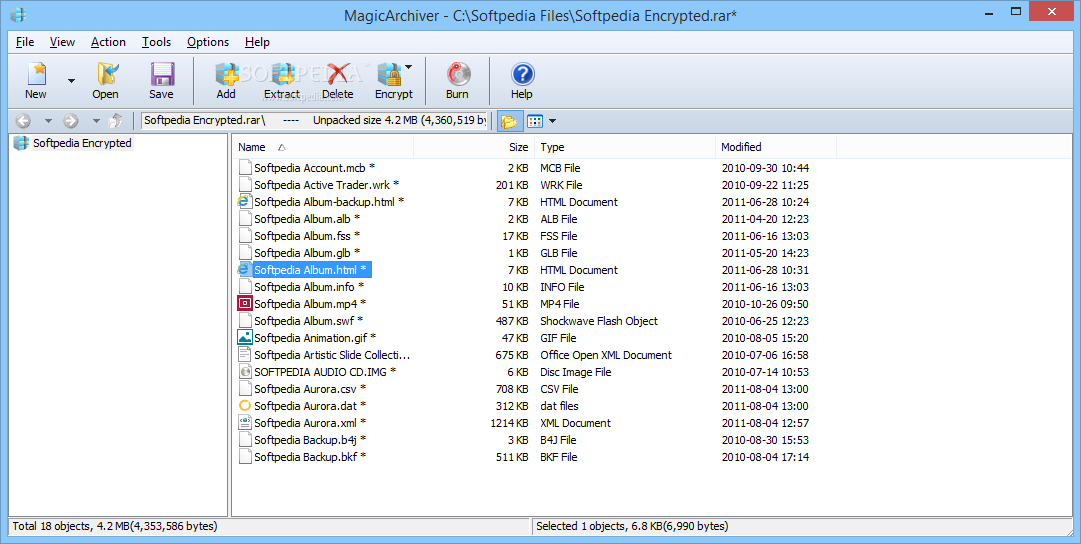
Task: Select file Softpedia Aurora.csv
Action: point(310,389)
